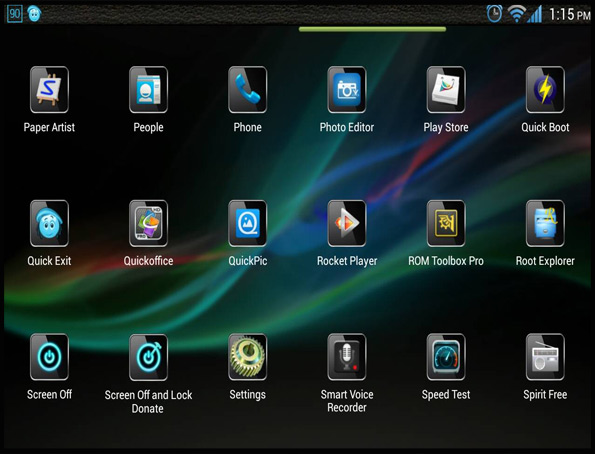
Task: Click the "Screen Off and Lock Donate" label
Action: point(148,402)
